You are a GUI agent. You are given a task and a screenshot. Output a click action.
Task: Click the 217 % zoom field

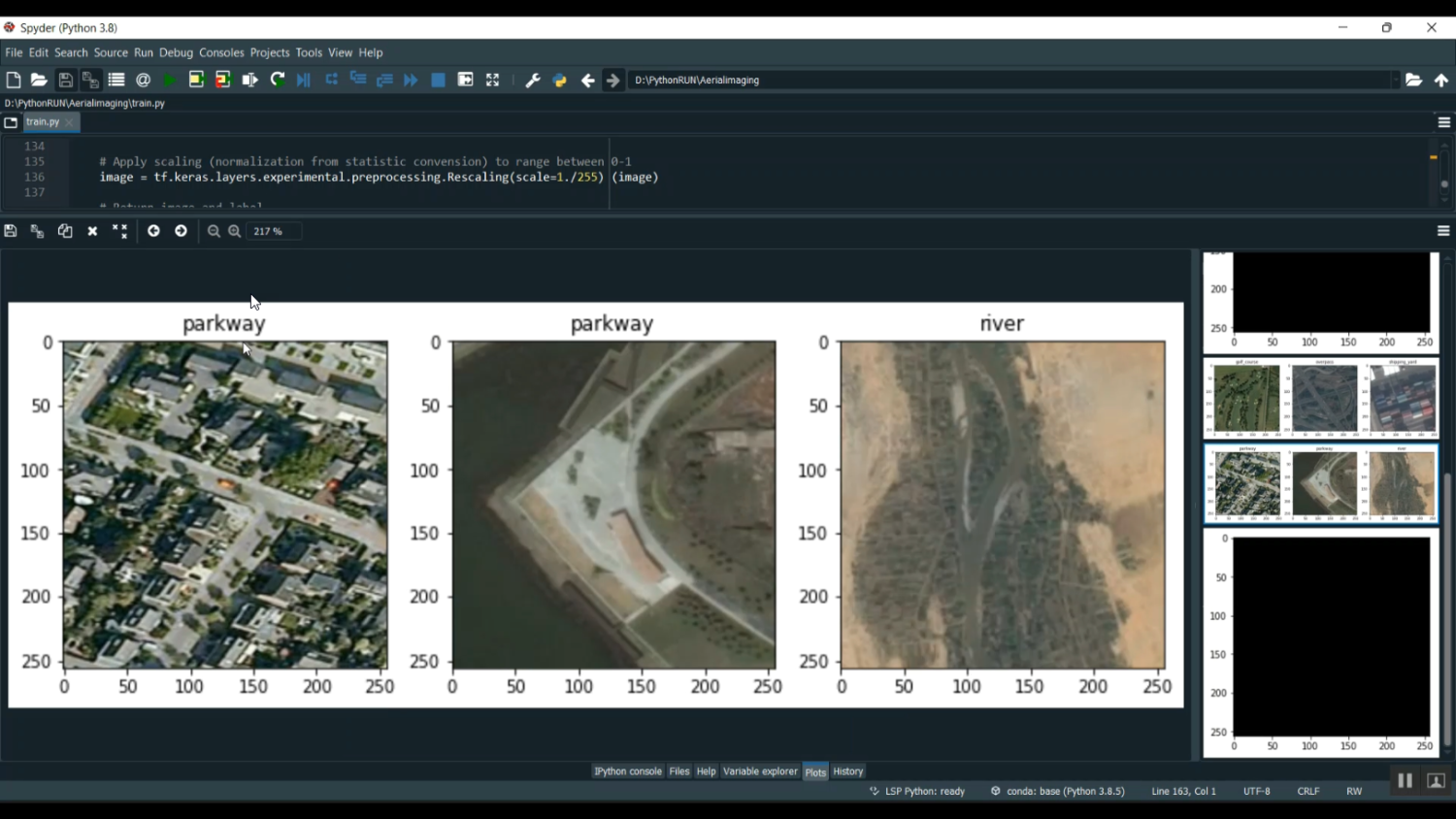[273, 231]
